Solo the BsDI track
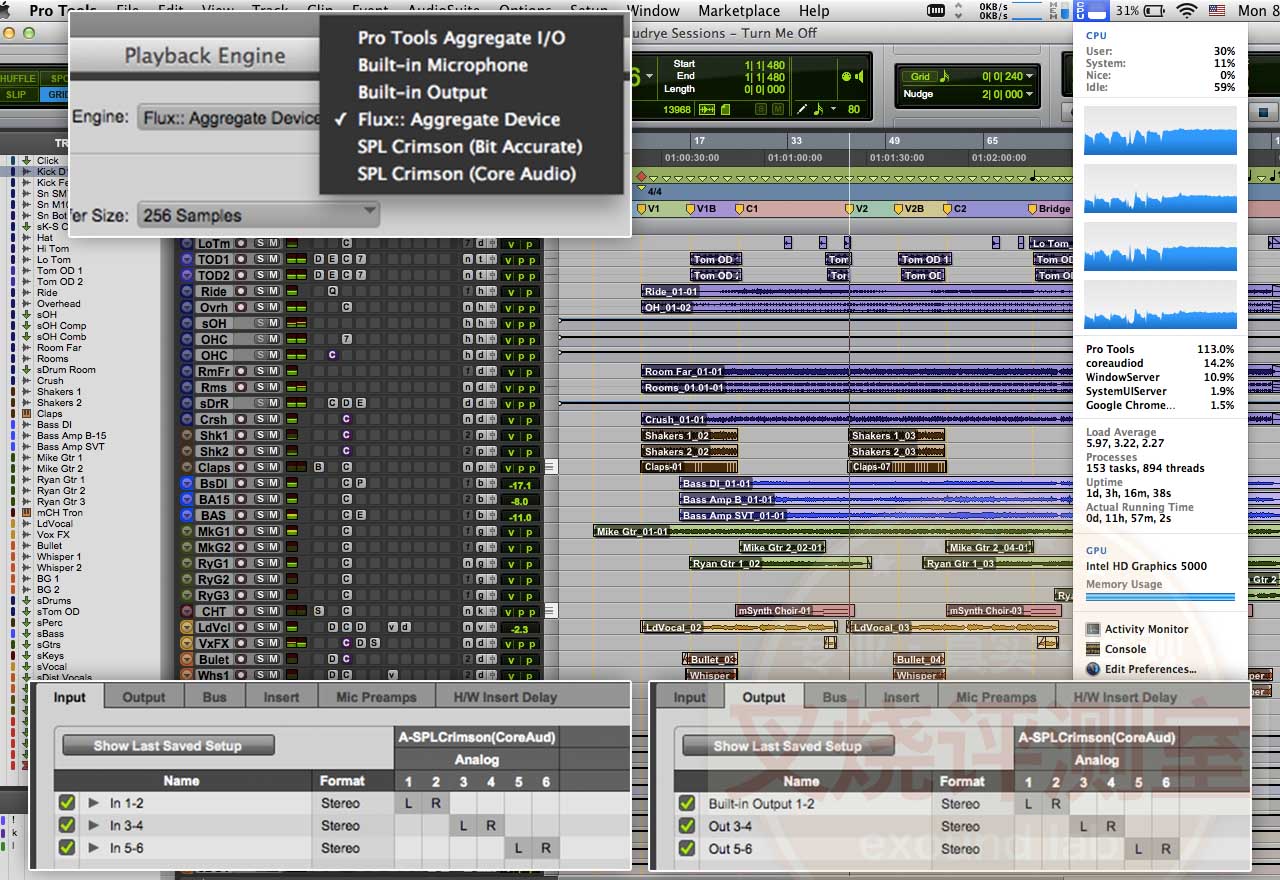 click(x=260, y=484)
